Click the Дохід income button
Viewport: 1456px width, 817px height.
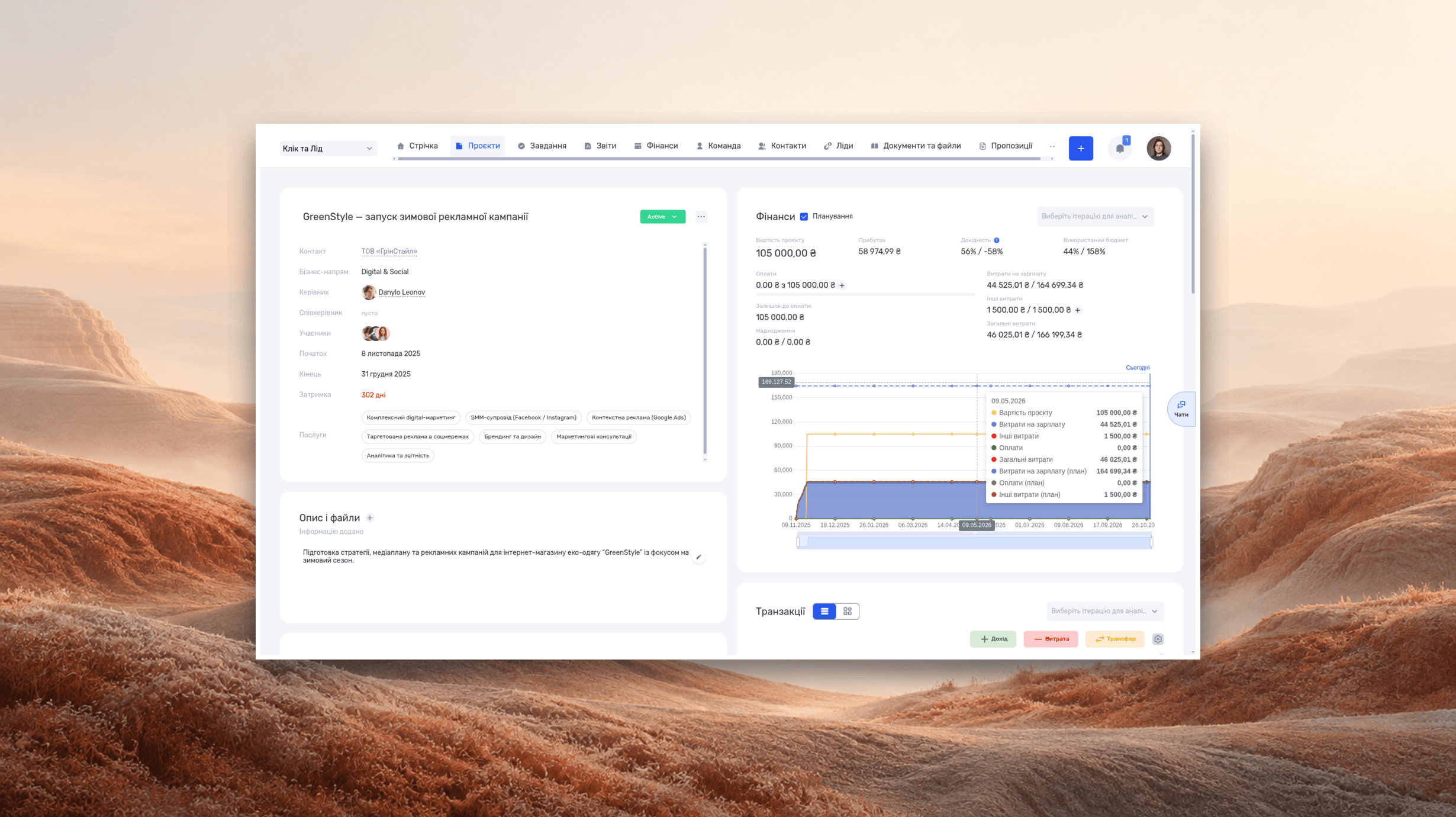point(993,639)
